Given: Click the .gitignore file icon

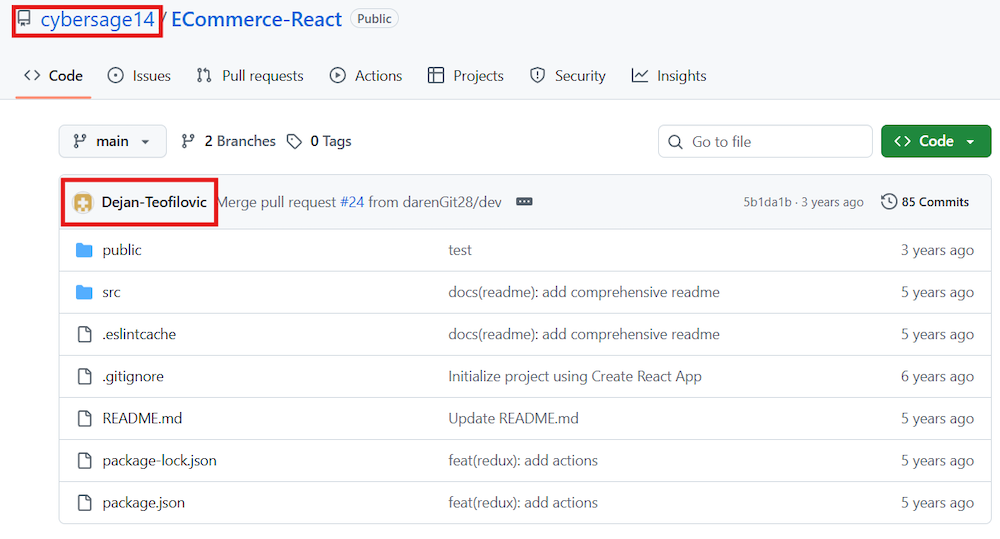Looking at the screenshot, I should [84, 376].
